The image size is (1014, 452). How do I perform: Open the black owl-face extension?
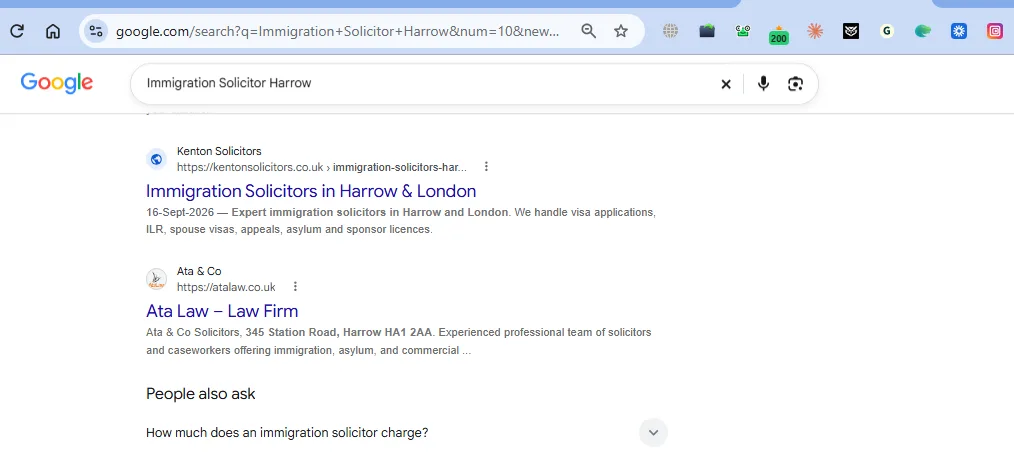[x=851, y=31]
